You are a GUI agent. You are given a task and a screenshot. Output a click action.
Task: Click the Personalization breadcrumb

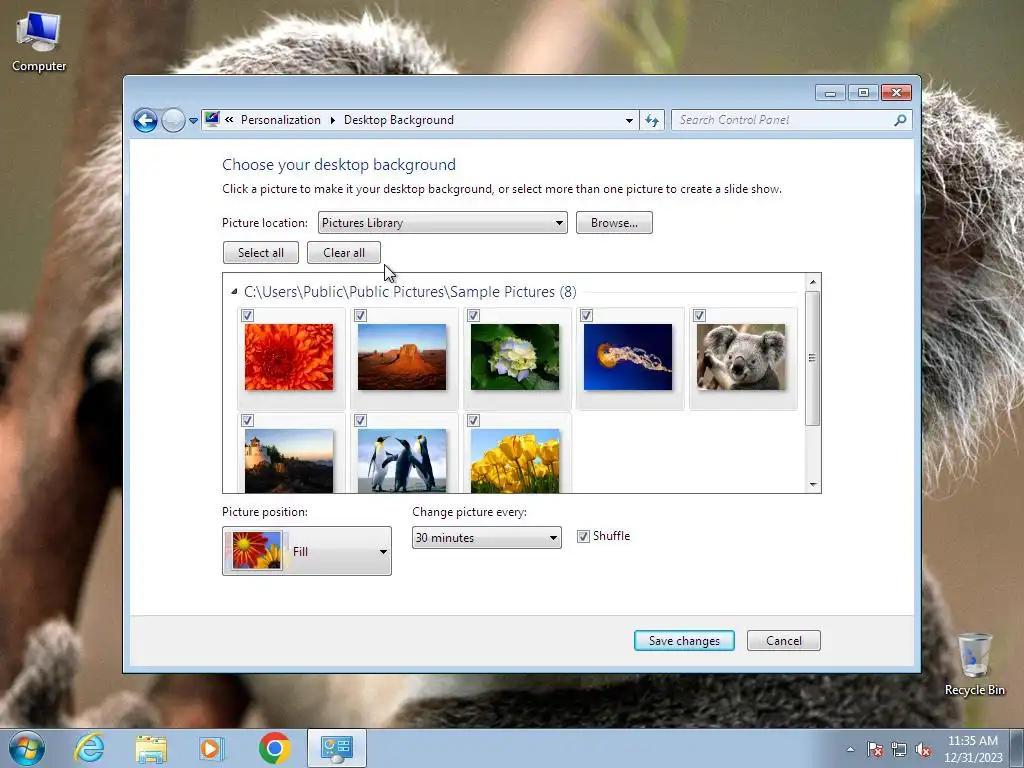pyautogui.click(x=281, y=120)
